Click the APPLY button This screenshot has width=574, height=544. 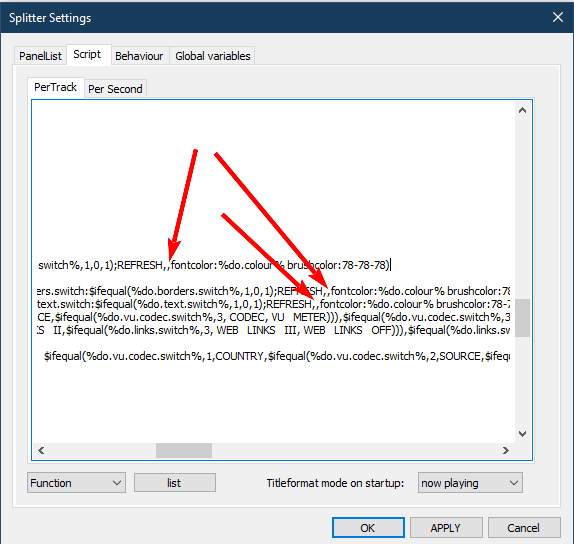coord(446,528)
